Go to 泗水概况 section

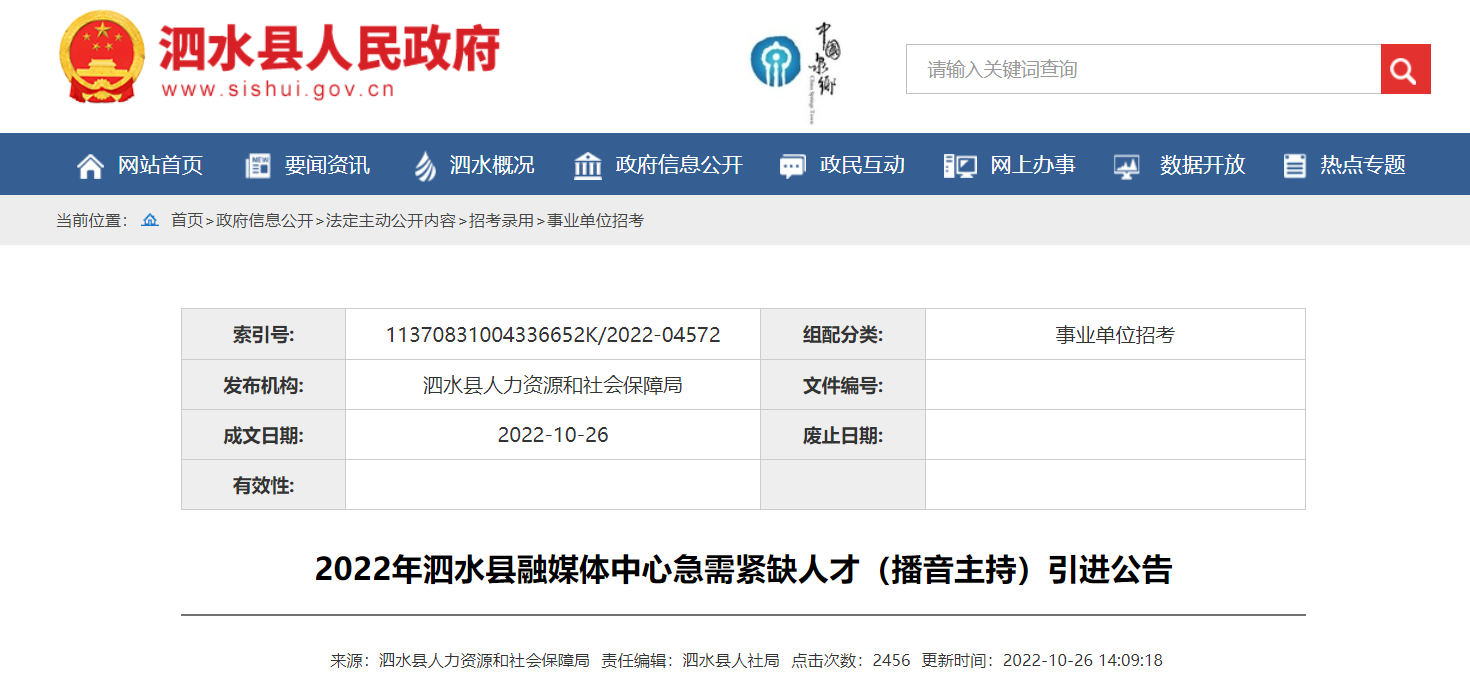[492, 165]
